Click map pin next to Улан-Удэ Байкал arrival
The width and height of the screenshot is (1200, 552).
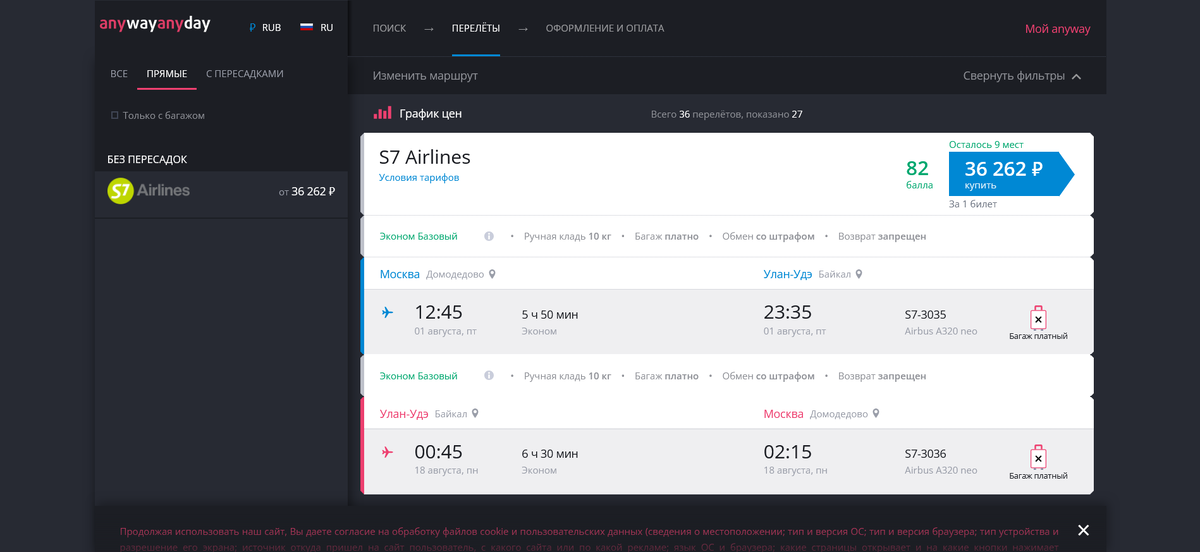pos(859,274)
